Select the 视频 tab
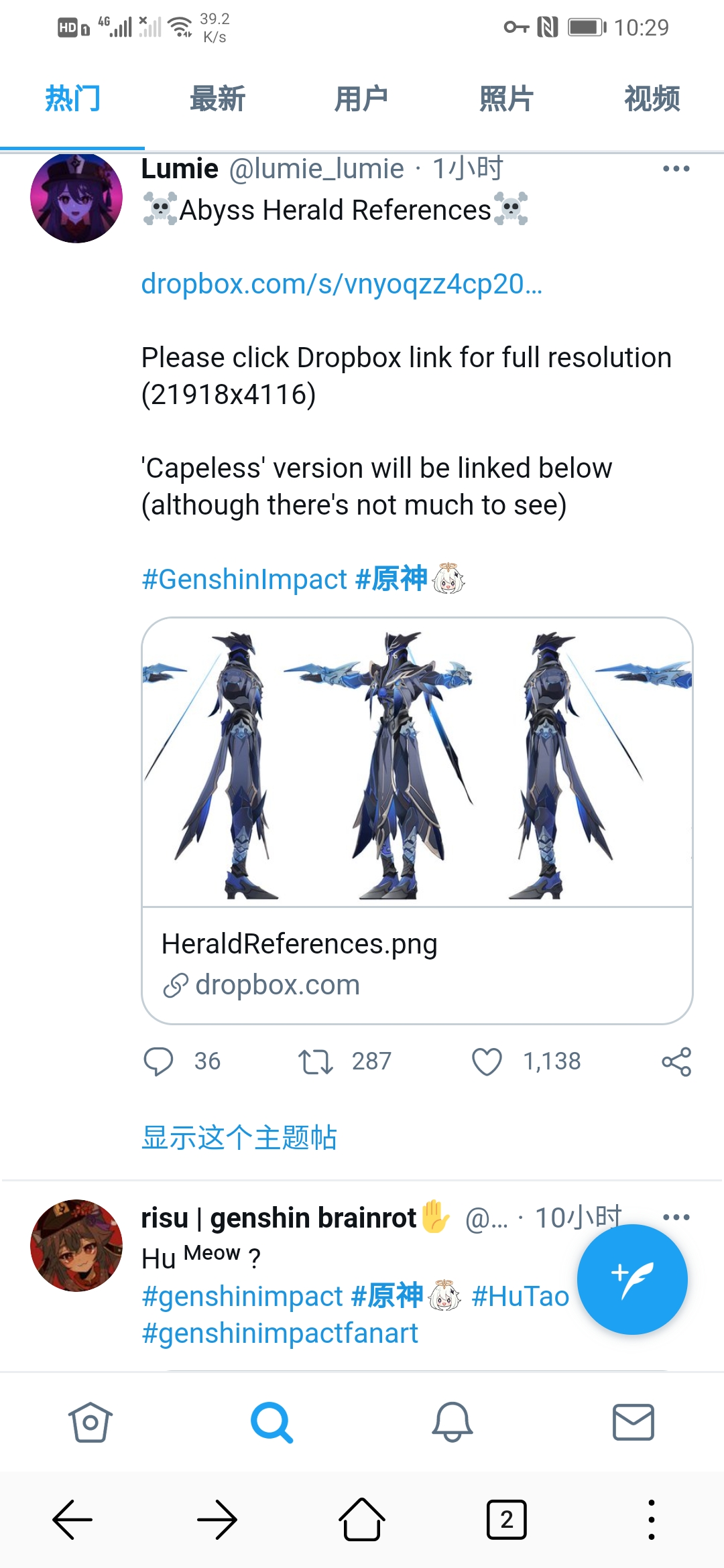 652,99
